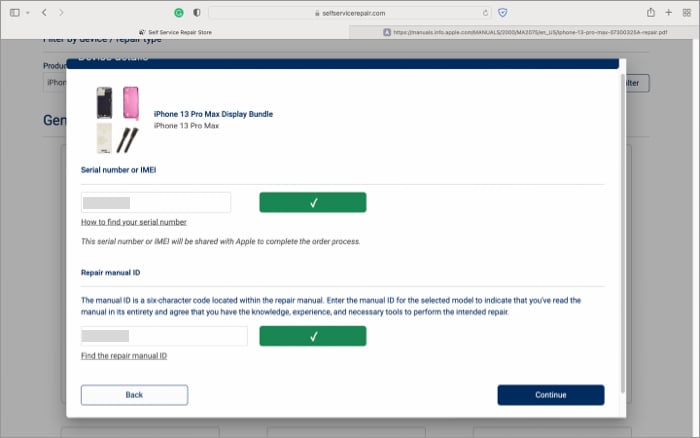Click the Back button
Image resolution: width=700 pixels, height=438 pixels.
click(x=134, y=395)
